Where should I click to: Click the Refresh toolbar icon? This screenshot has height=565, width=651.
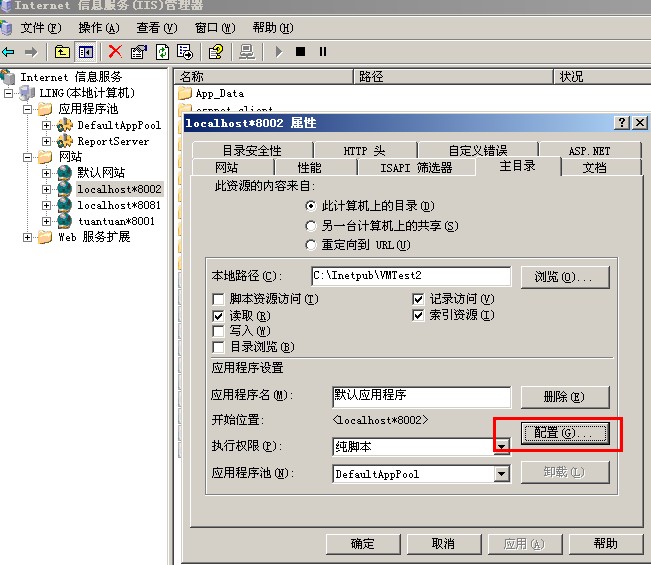[162, 52]
